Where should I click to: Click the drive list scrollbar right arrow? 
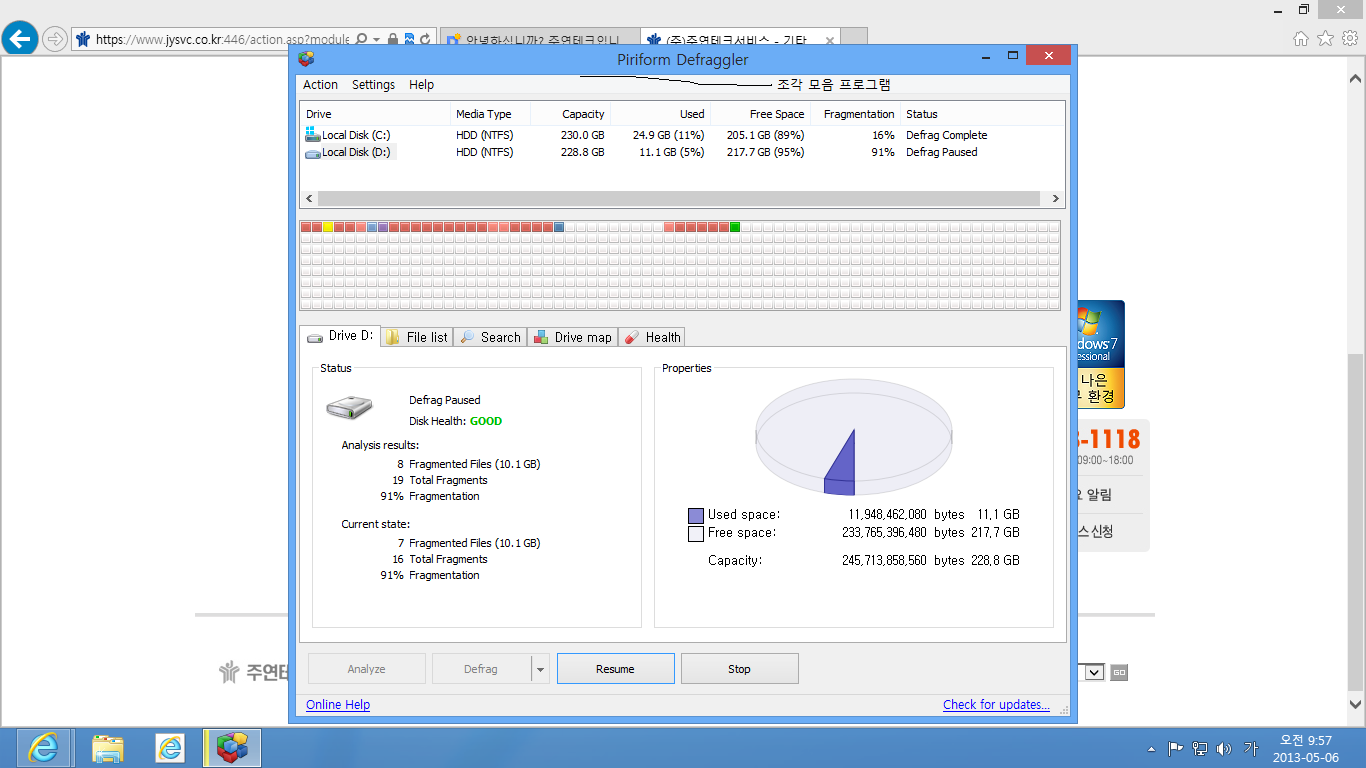click(x=1056, y=199)
